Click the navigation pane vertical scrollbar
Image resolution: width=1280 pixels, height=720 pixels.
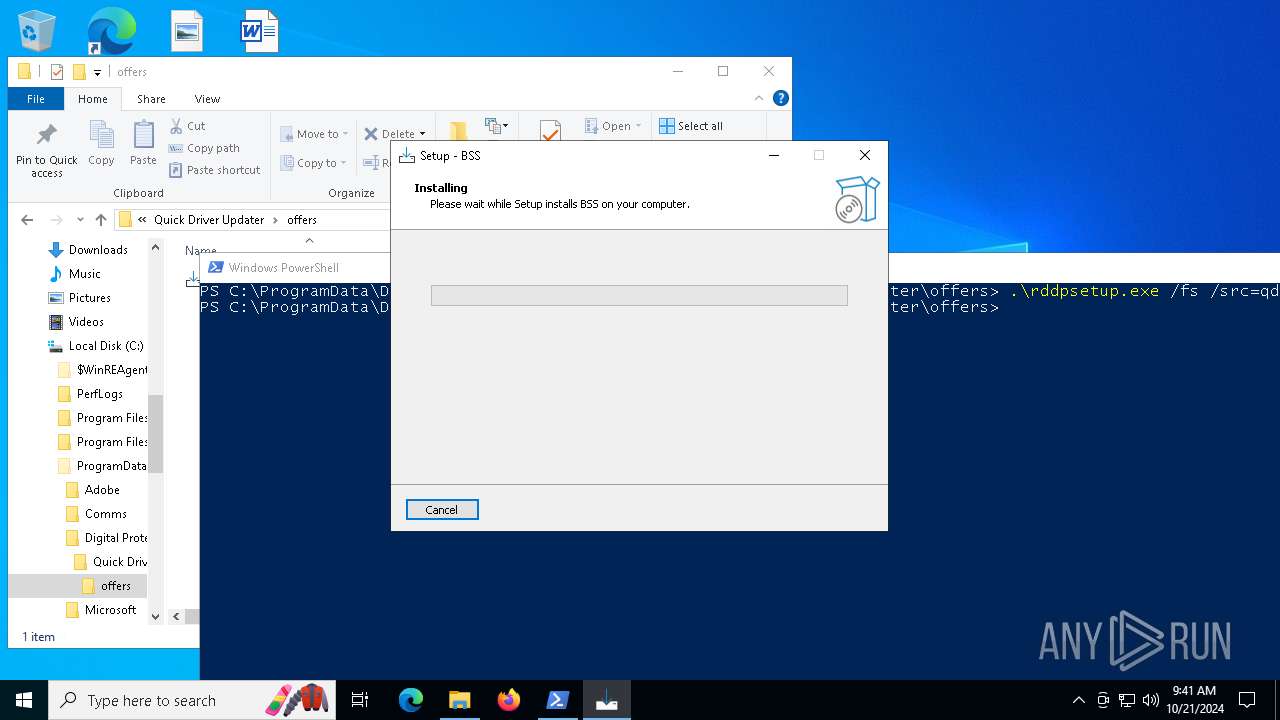pos(155,432)
